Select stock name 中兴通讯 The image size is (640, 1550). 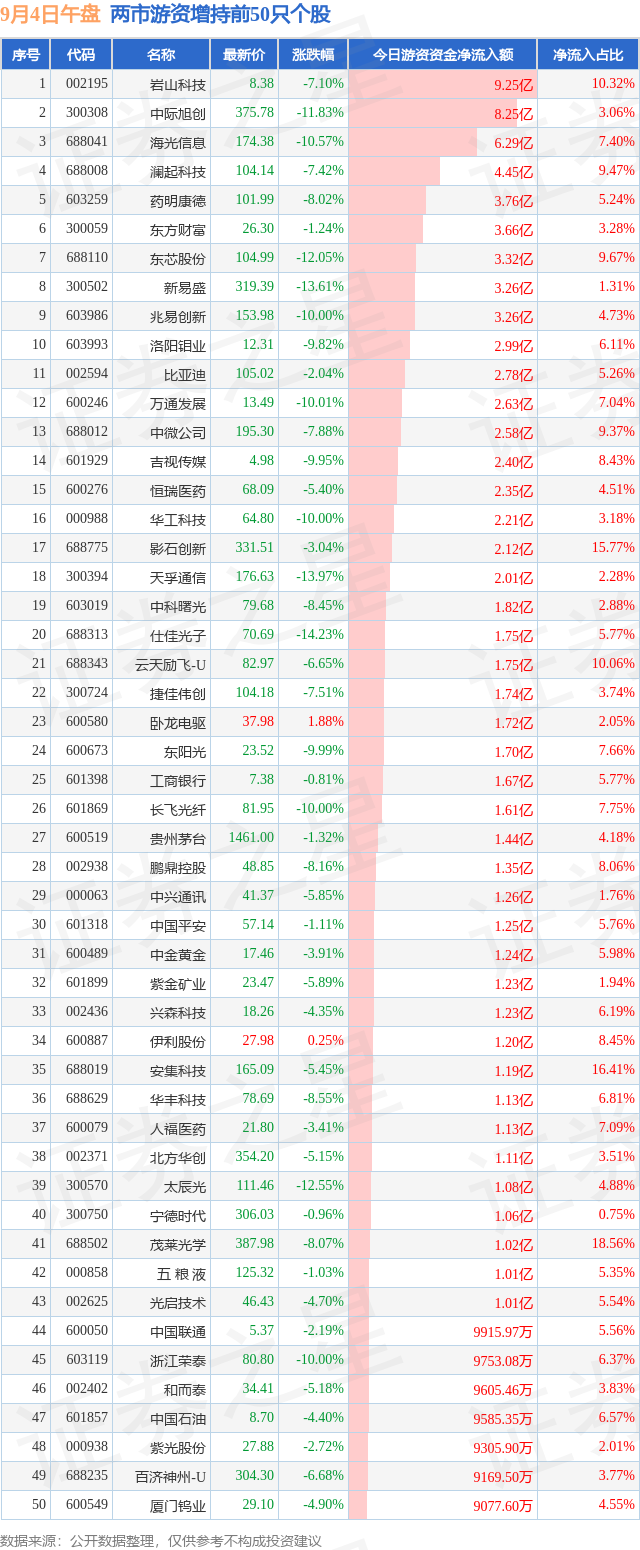(x=178, y=896)
